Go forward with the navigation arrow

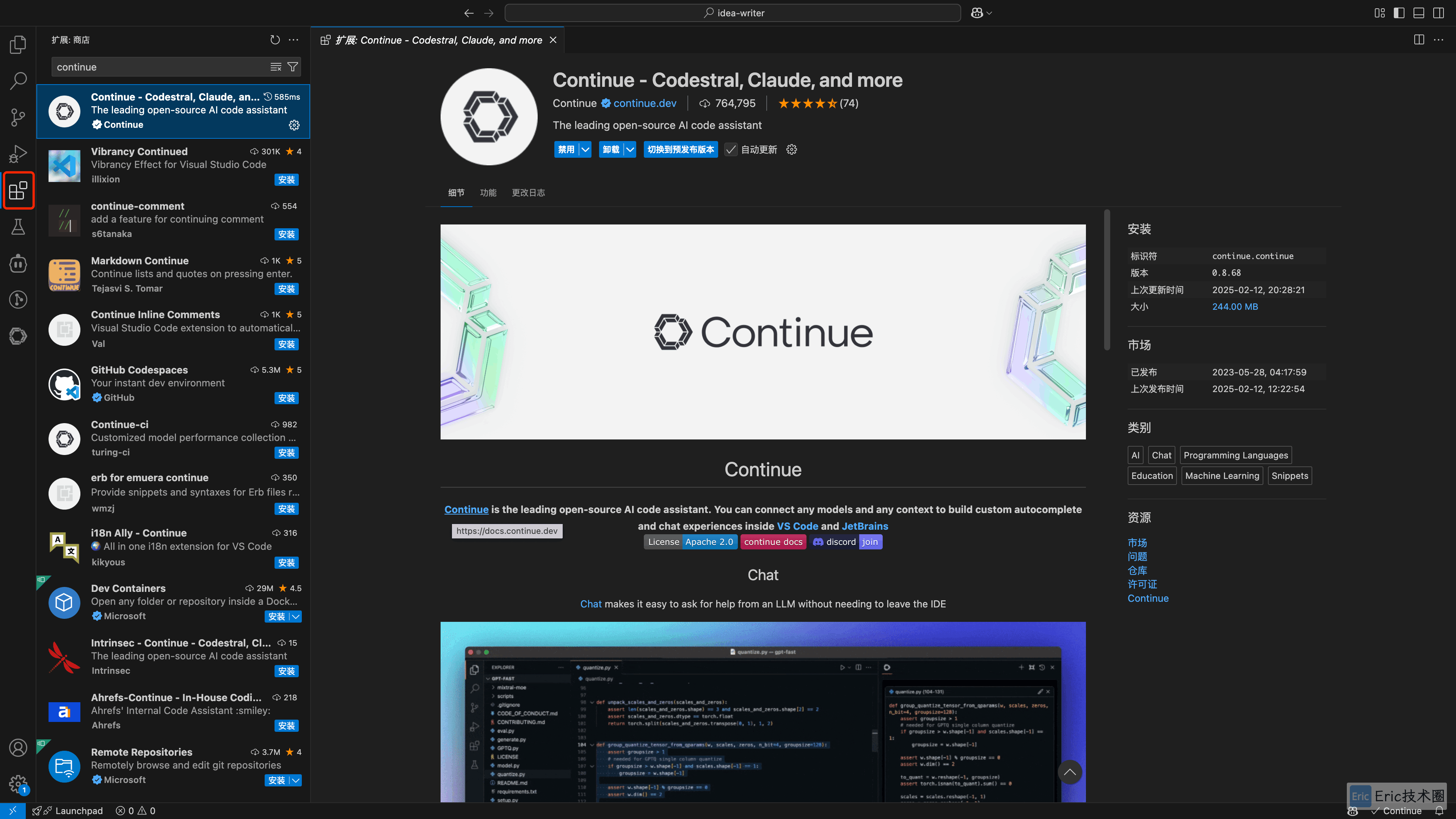[x=489, y=13]
